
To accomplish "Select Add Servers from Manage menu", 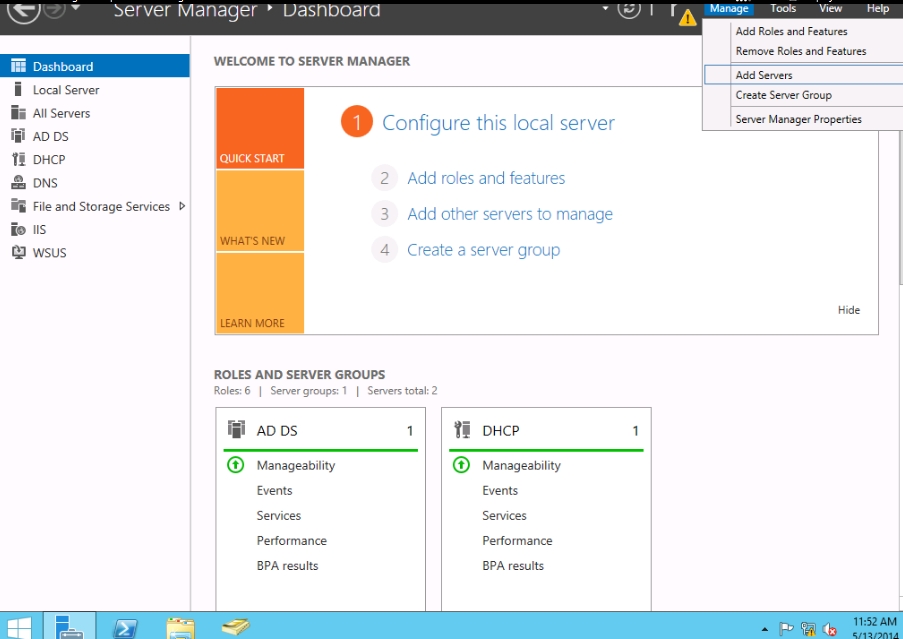I will click(x=804, y=75).
